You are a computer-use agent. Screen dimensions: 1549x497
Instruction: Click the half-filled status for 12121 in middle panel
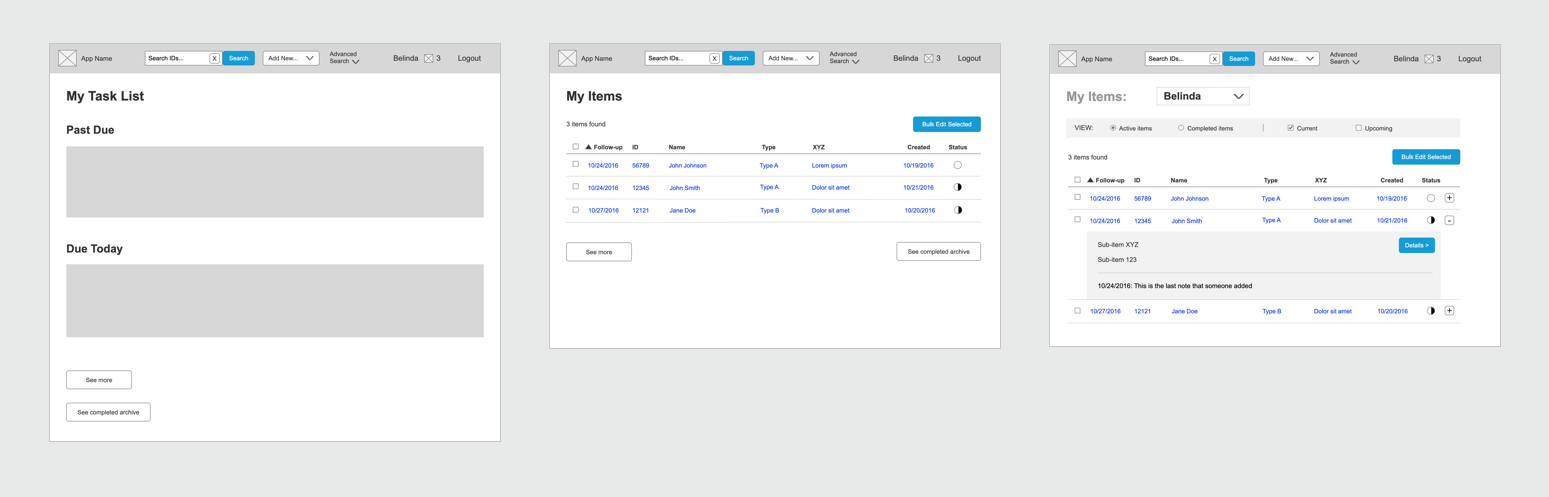coord(957,210)
